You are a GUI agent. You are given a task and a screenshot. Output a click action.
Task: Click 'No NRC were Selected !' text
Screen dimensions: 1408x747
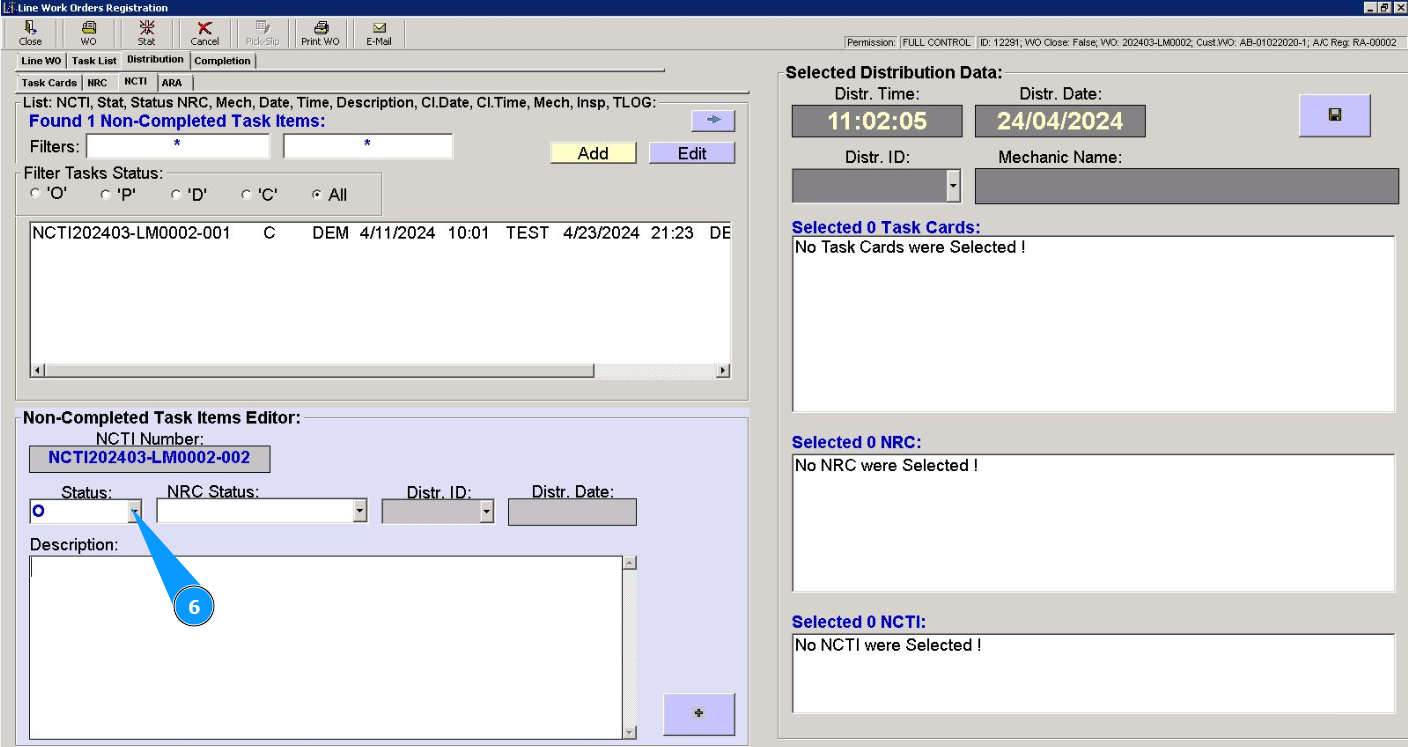(x=886, y=465)
